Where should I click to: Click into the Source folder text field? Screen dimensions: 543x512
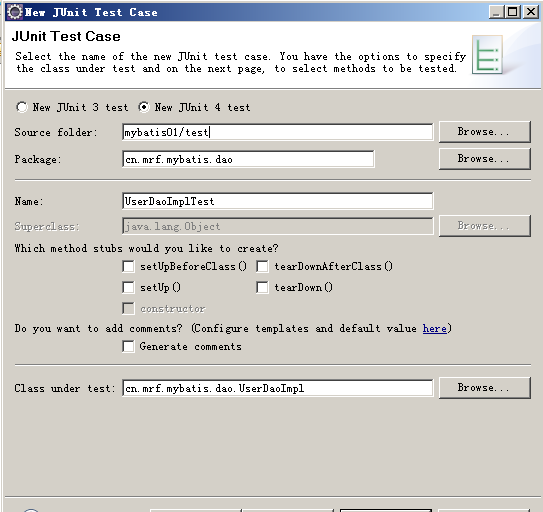point(277,132)
